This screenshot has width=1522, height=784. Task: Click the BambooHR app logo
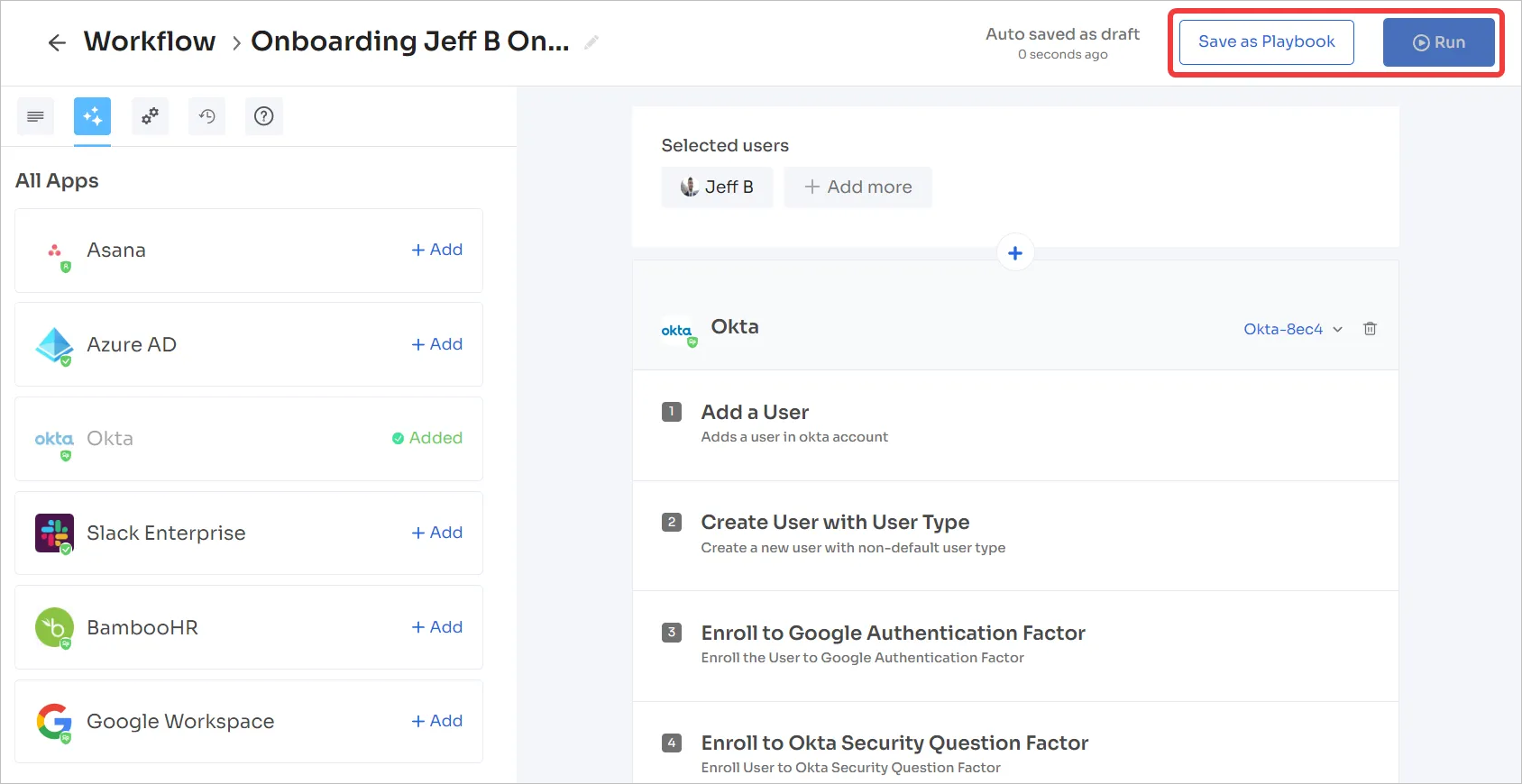pos(54,628)
